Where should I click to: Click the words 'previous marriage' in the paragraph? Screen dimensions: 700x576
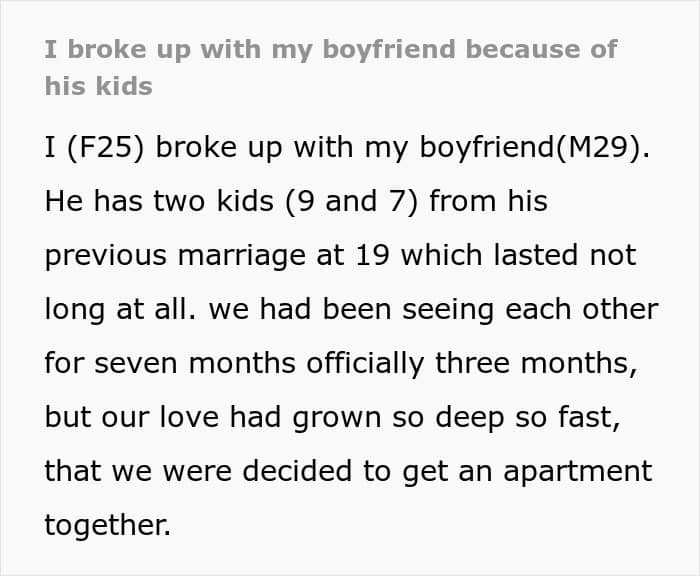coord(175,256)
